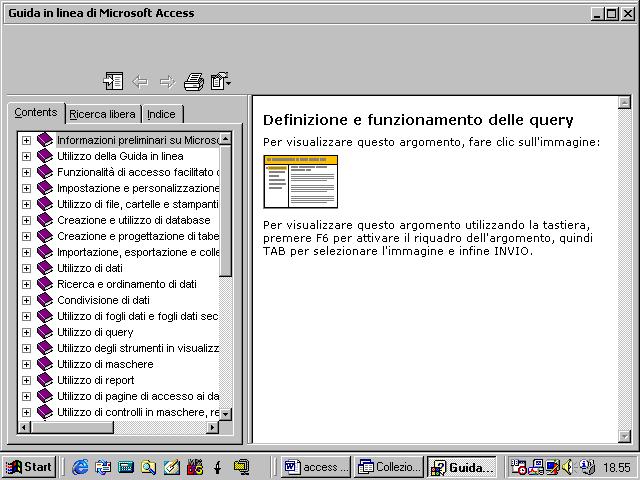Expand Informazioni preliminari su Microsoft node
640x480 pixels.
tap(26, 140)
